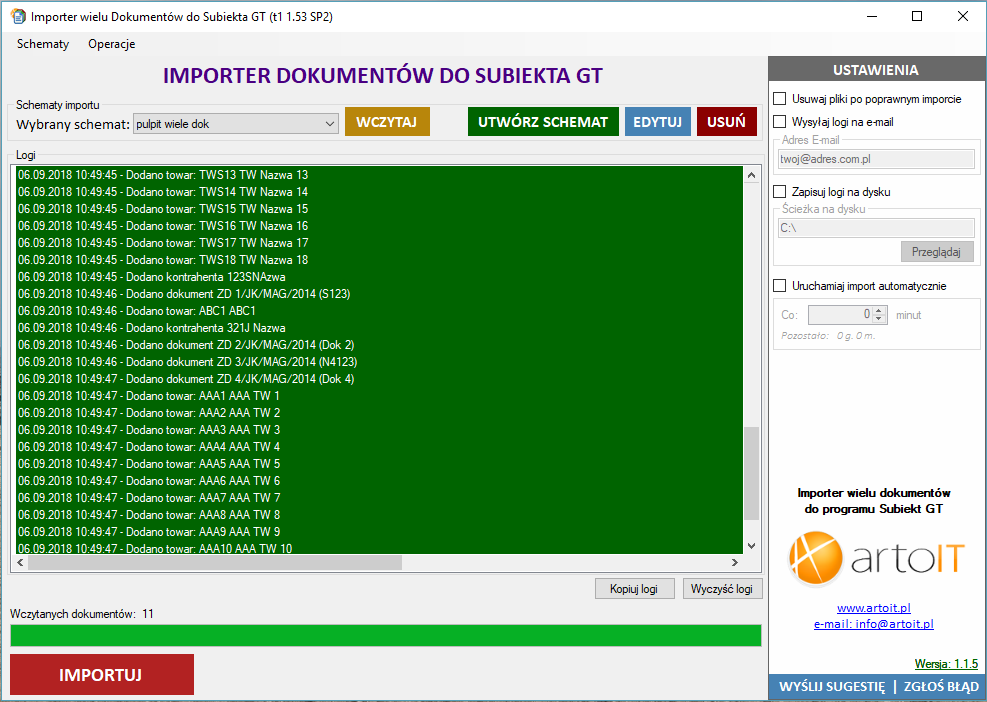This screenshot has height=702, width=987.
Task: Click the horizontal log scrollbar thumb
Action: (215, 562)
